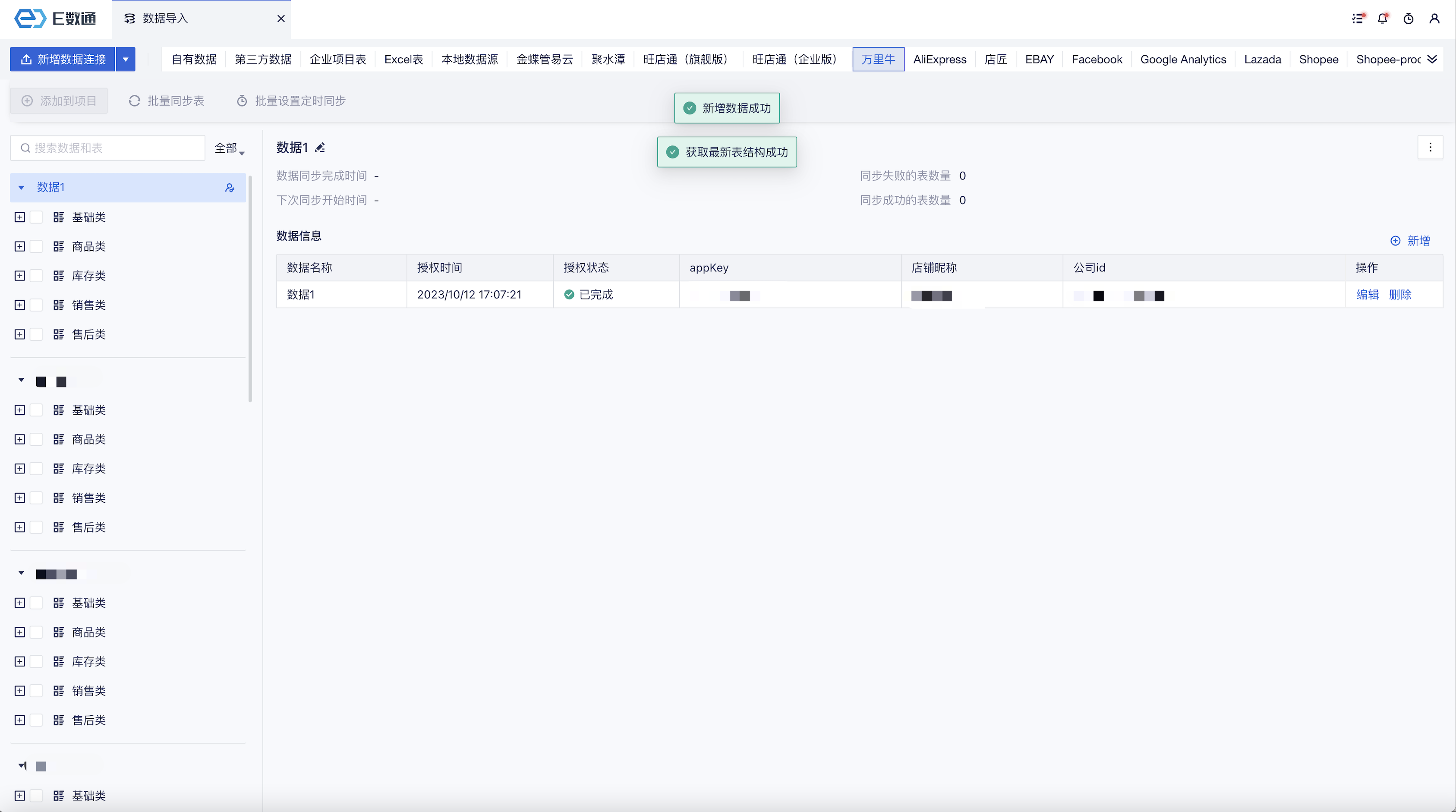
Task: Open the user profile icon
Action: pyautogui.click(x=1434, y=19)
